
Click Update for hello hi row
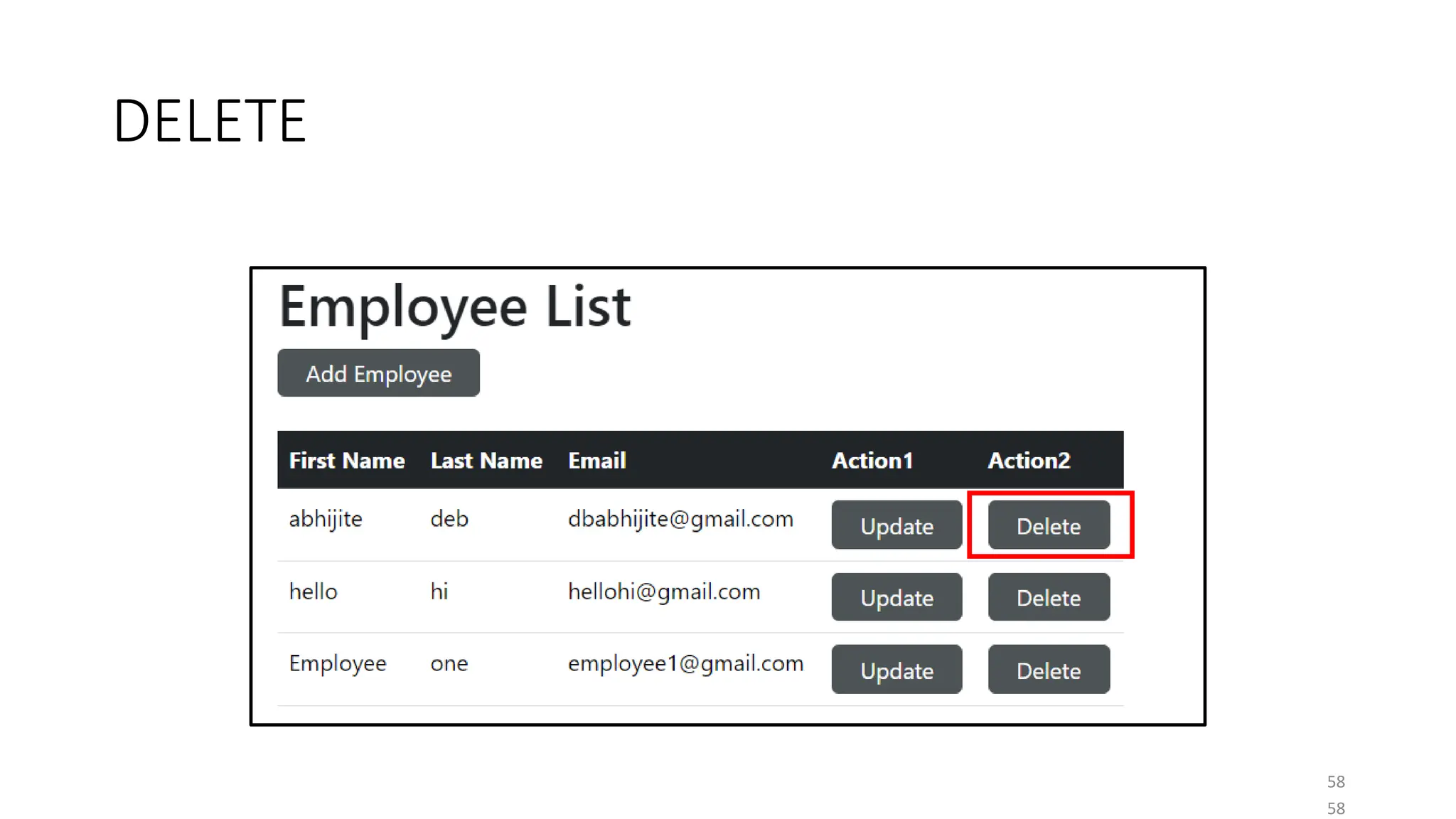896,597
